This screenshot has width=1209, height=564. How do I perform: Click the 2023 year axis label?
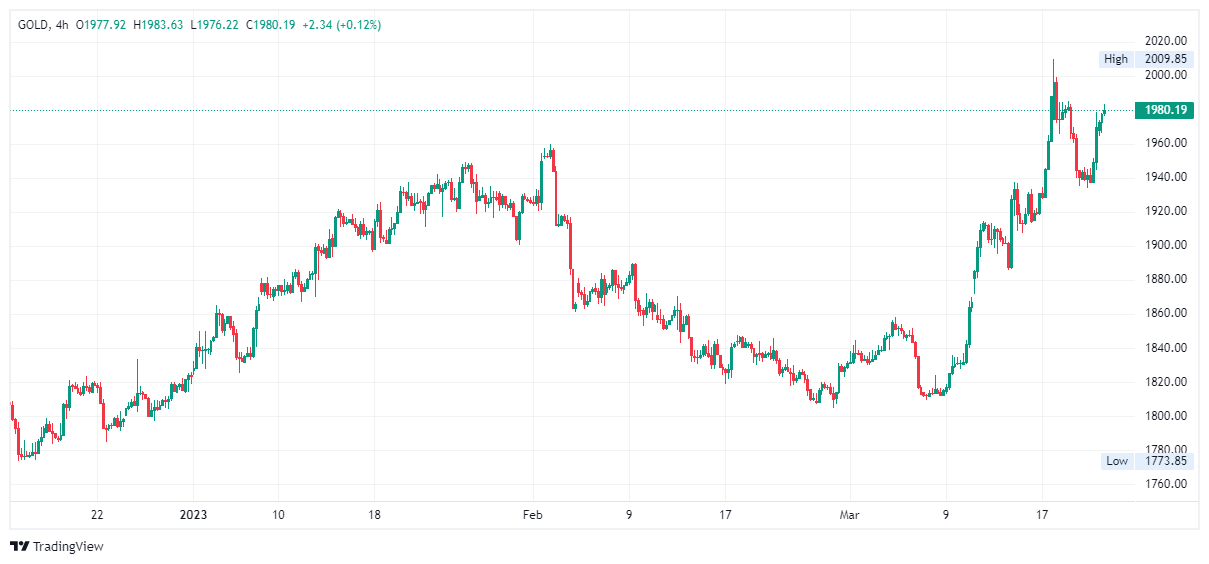pyautogui.click(x=193, y=515)
